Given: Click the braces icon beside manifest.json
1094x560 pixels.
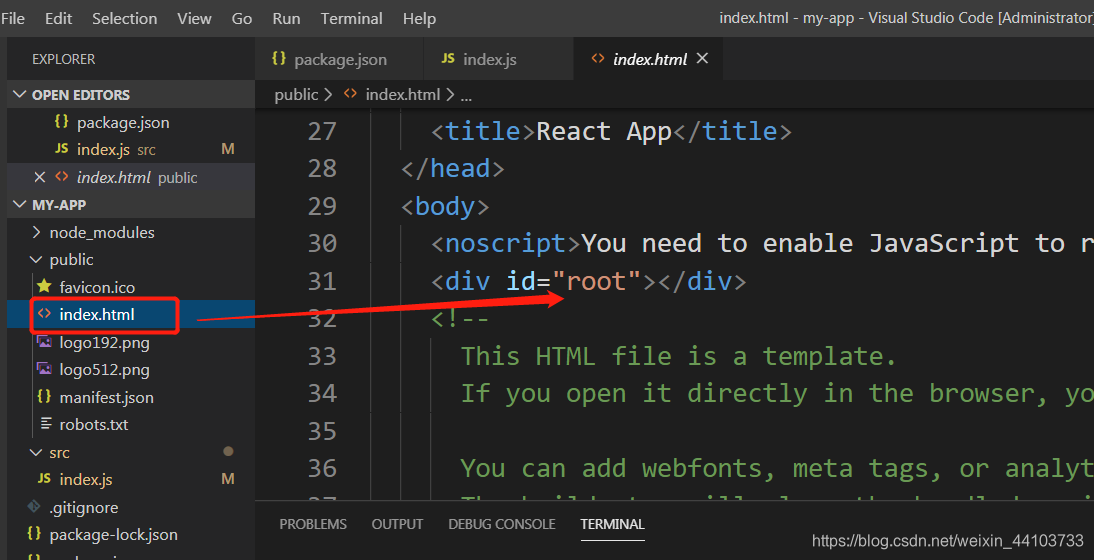Looking at the screenshot, I should coord(44,396).
